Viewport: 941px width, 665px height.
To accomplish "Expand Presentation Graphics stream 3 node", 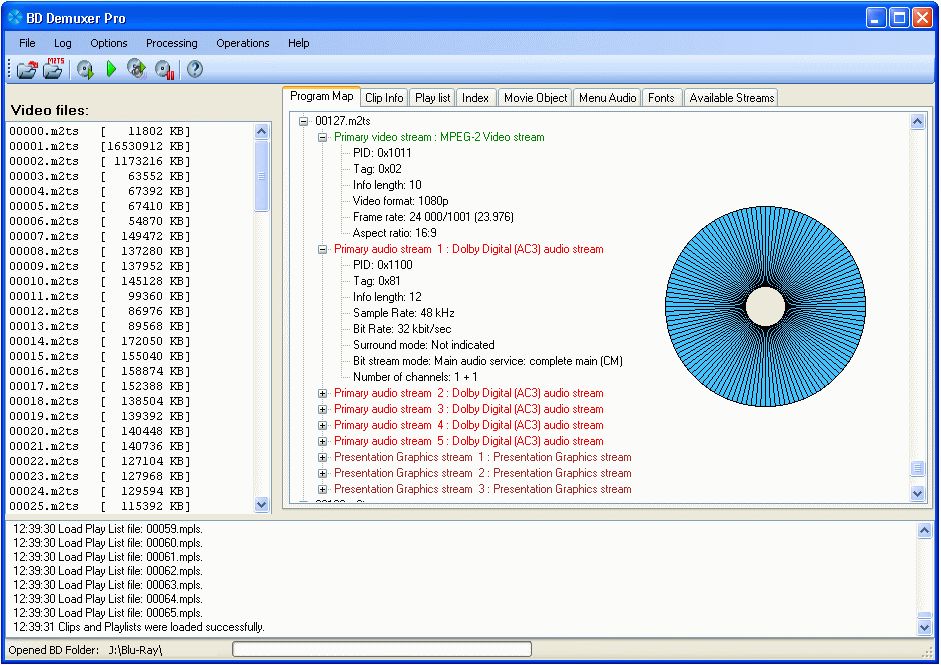I will [322, 489].
